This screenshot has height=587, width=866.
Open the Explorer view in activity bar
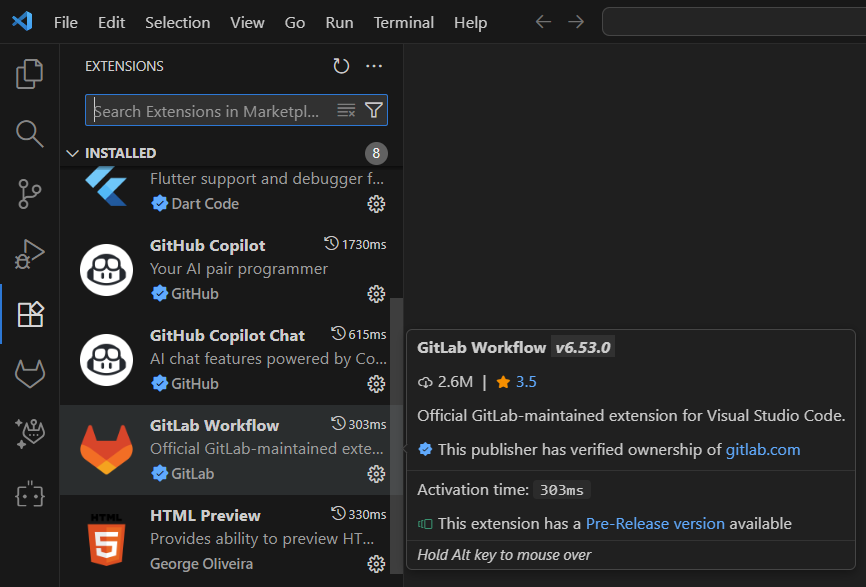(x=30, y=73)
